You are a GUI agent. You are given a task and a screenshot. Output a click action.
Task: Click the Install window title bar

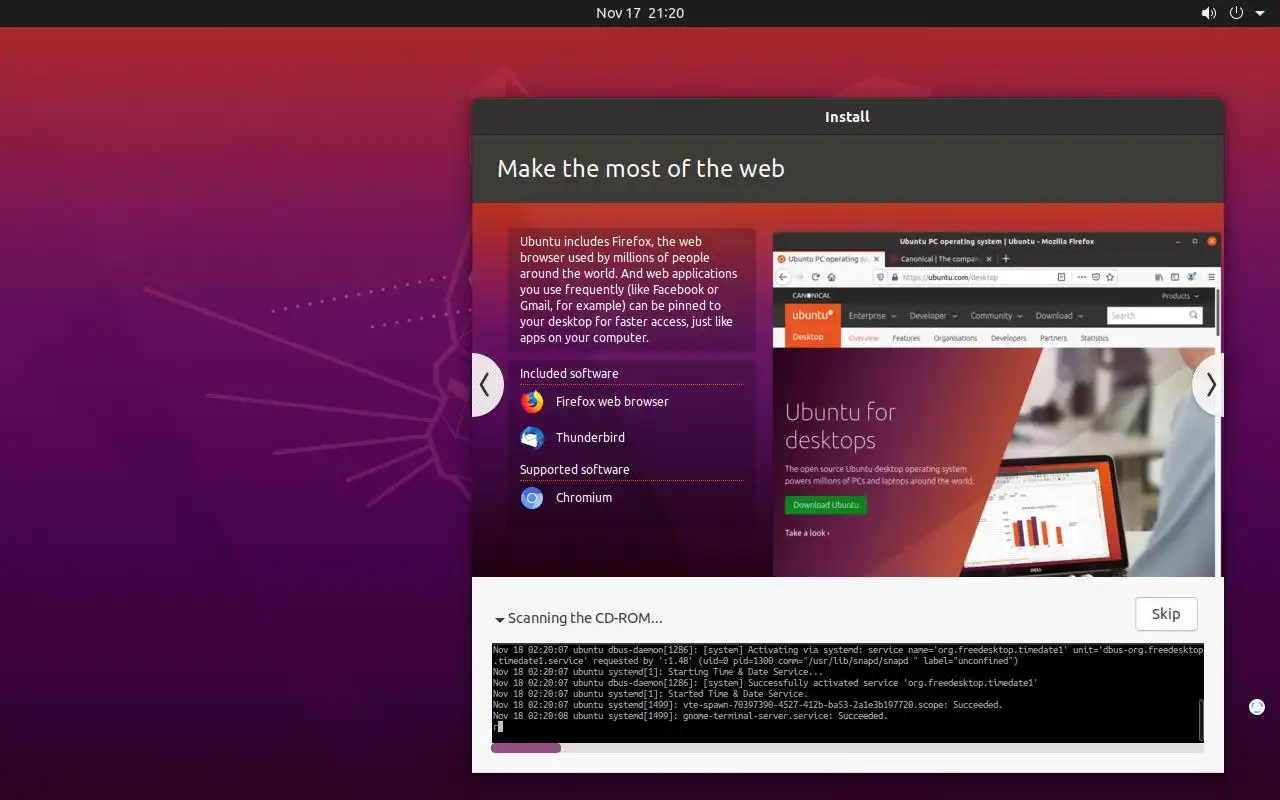click(x=847, y=117)
